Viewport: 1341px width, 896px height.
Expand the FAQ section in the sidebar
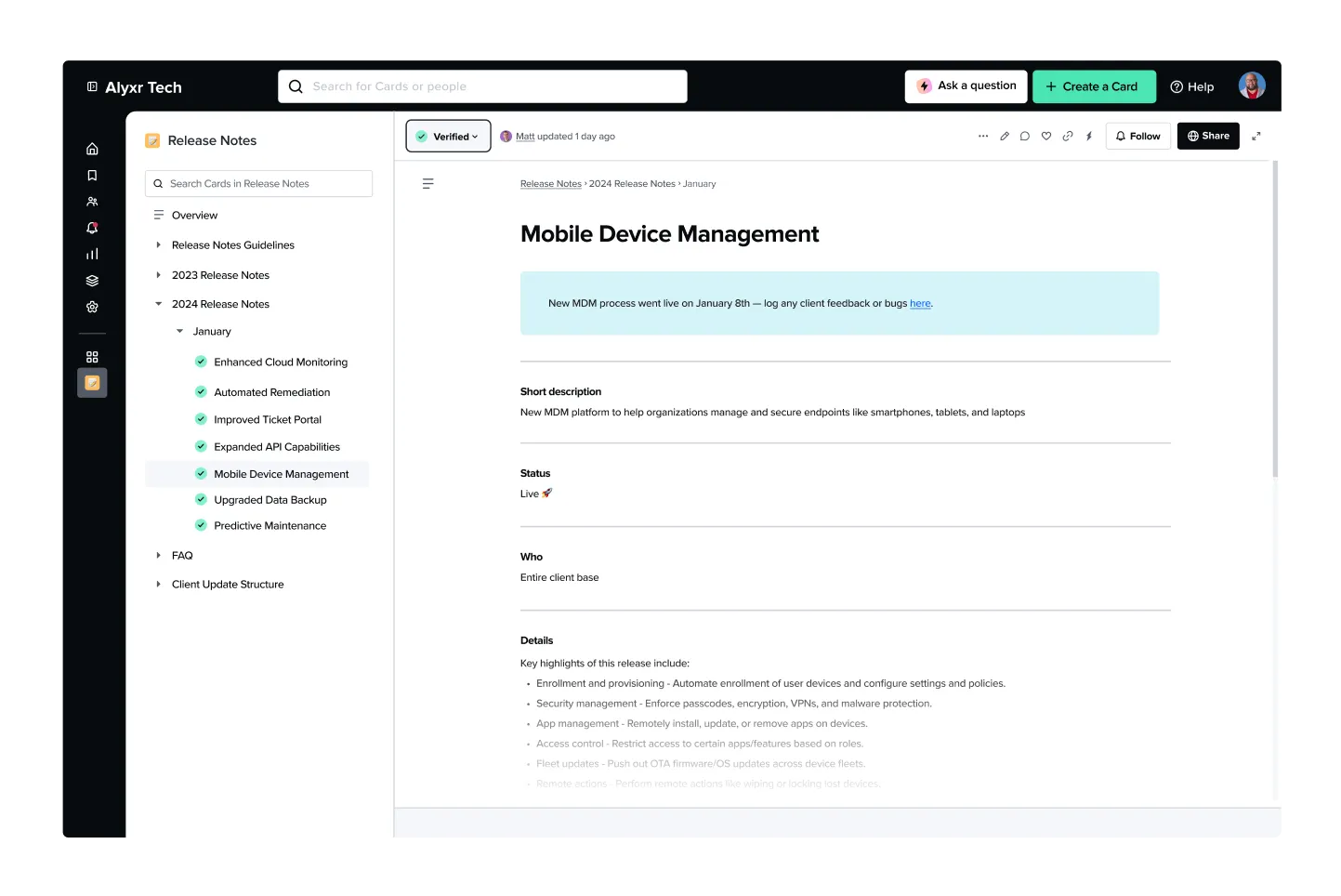coord(159,555)
